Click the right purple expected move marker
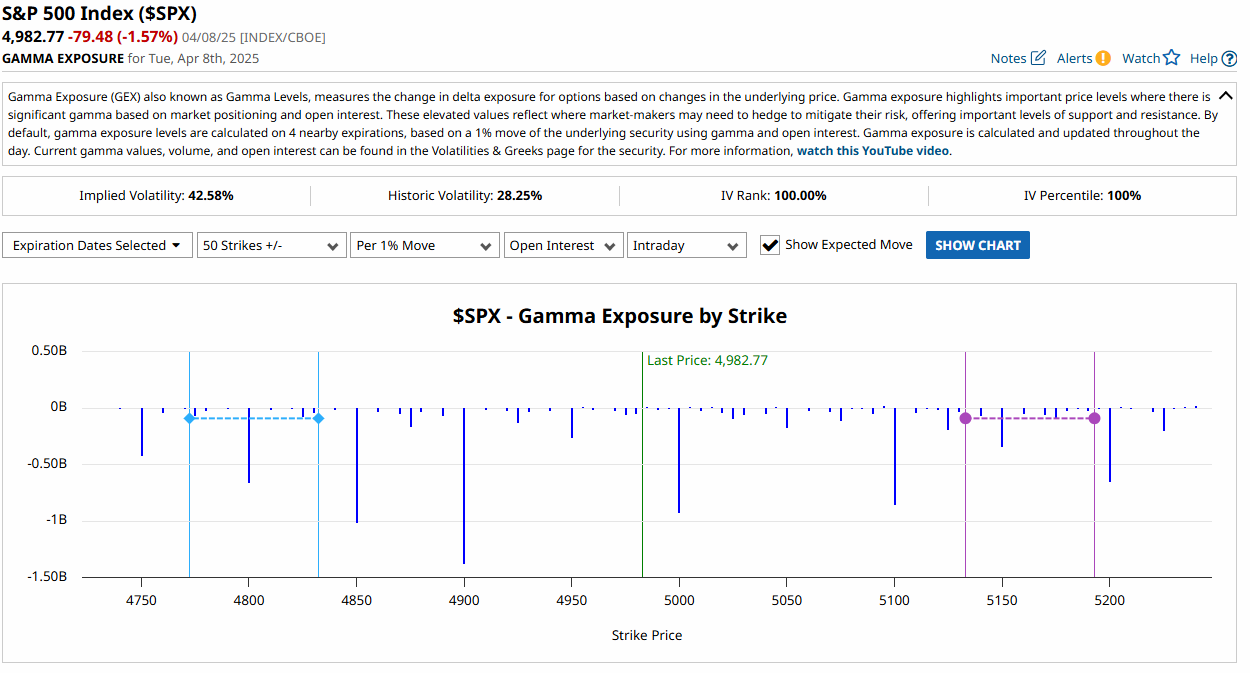Viewport: 1250px width, 673px height. [x=1094, y=418]
